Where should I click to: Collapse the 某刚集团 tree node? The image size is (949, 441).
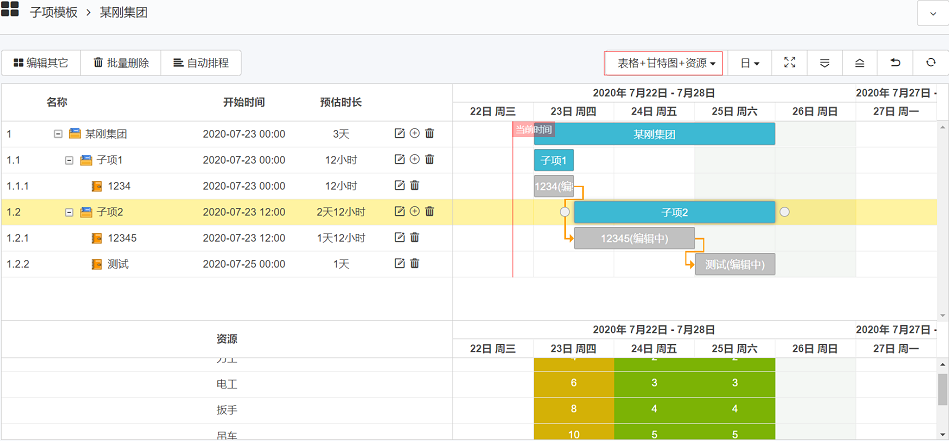[58, 134]
